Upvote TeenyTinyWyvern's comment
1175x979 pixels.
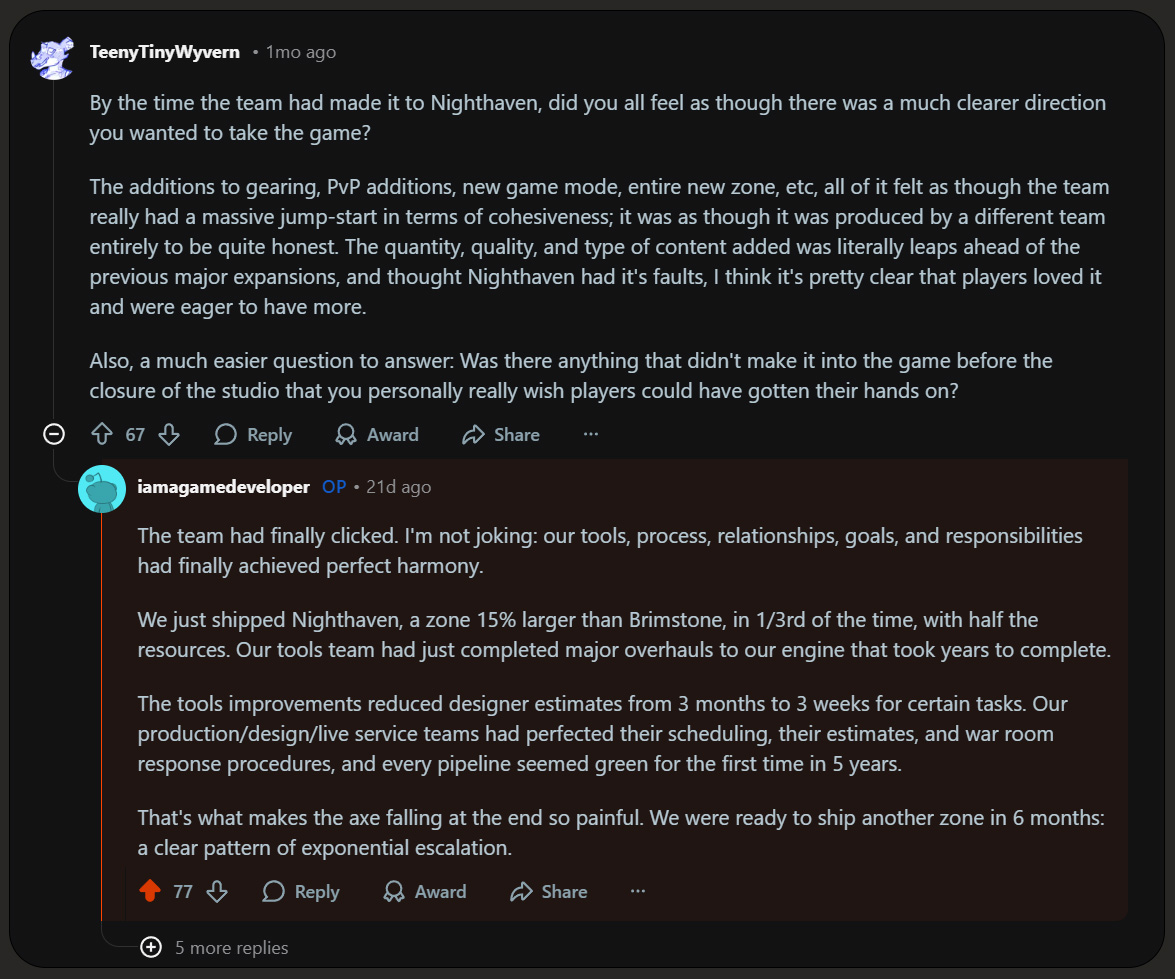tap(102, 434)
